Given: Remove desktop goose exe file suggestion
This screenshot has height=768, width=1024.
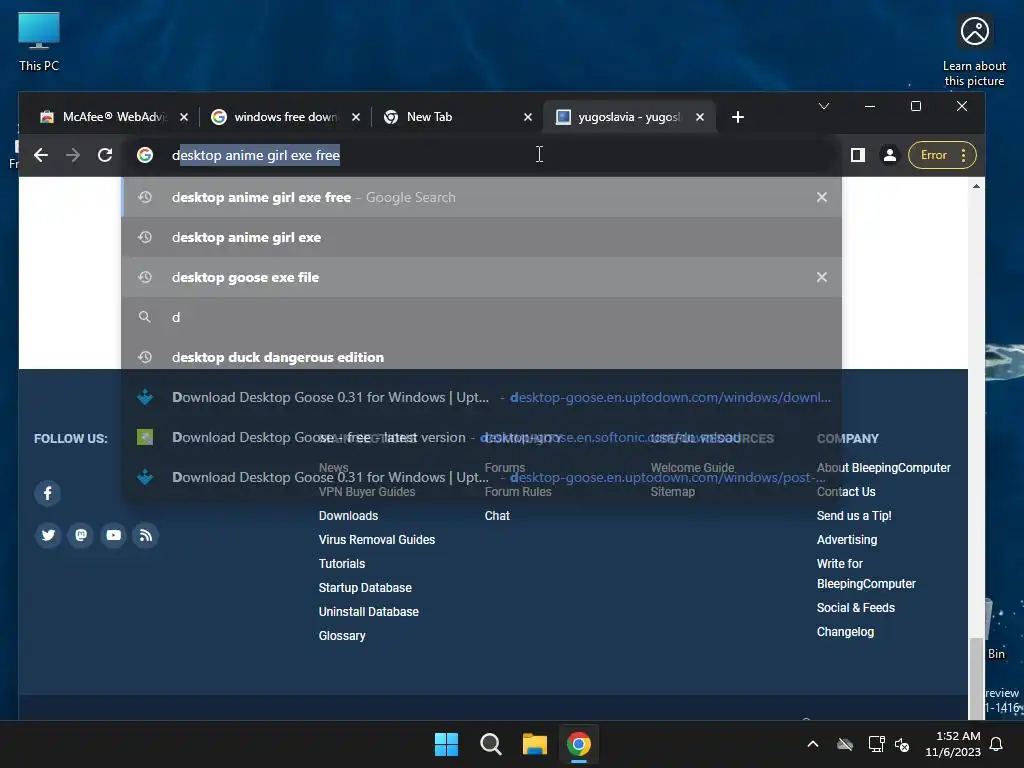Looking at the screenshot, I should (x=822, y=277).
